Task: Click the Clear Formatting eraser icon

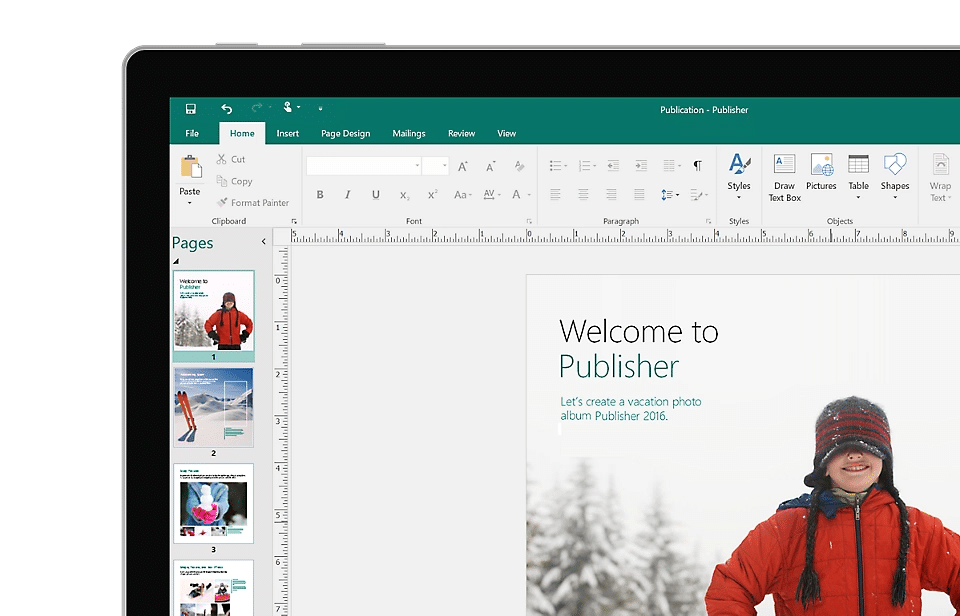Action: pos(519,166)
